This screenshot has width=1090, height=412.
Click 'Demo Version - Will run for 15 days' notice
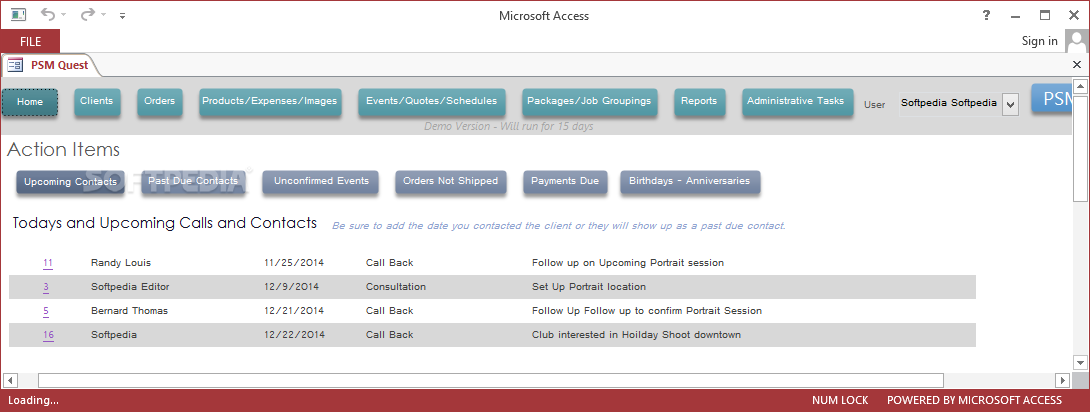pos(509,126)
